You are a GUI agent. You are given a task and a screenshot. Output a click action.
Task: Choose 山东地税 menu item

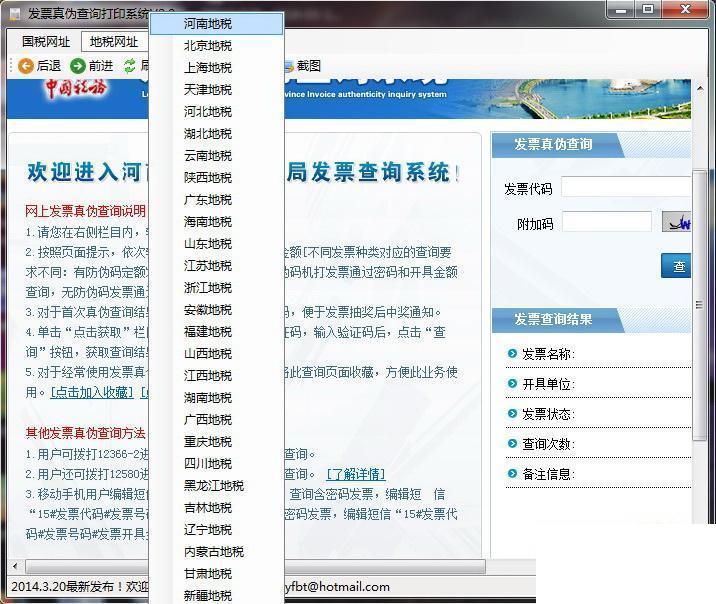pos(216,244)
